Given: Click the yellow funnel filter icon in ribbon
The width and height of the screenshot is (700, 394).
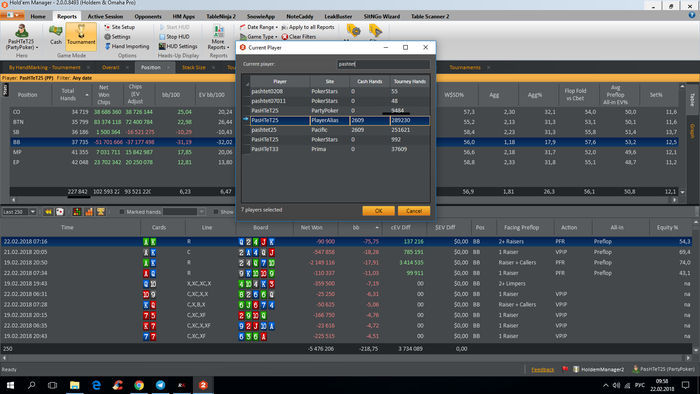Looking at the screenshot, I should tap(375, 31).
